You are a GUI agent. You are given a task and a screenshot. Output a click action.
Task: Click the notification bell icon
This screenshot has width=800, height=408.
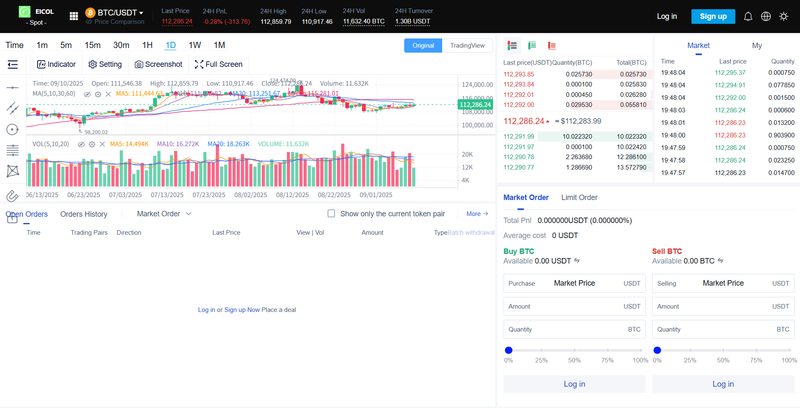748,16
